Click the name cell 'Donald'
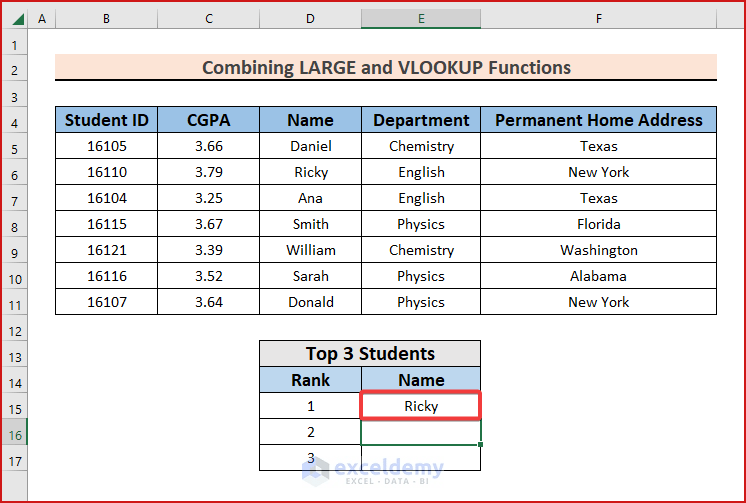The image size is (746, 503). tap(310, 302)
